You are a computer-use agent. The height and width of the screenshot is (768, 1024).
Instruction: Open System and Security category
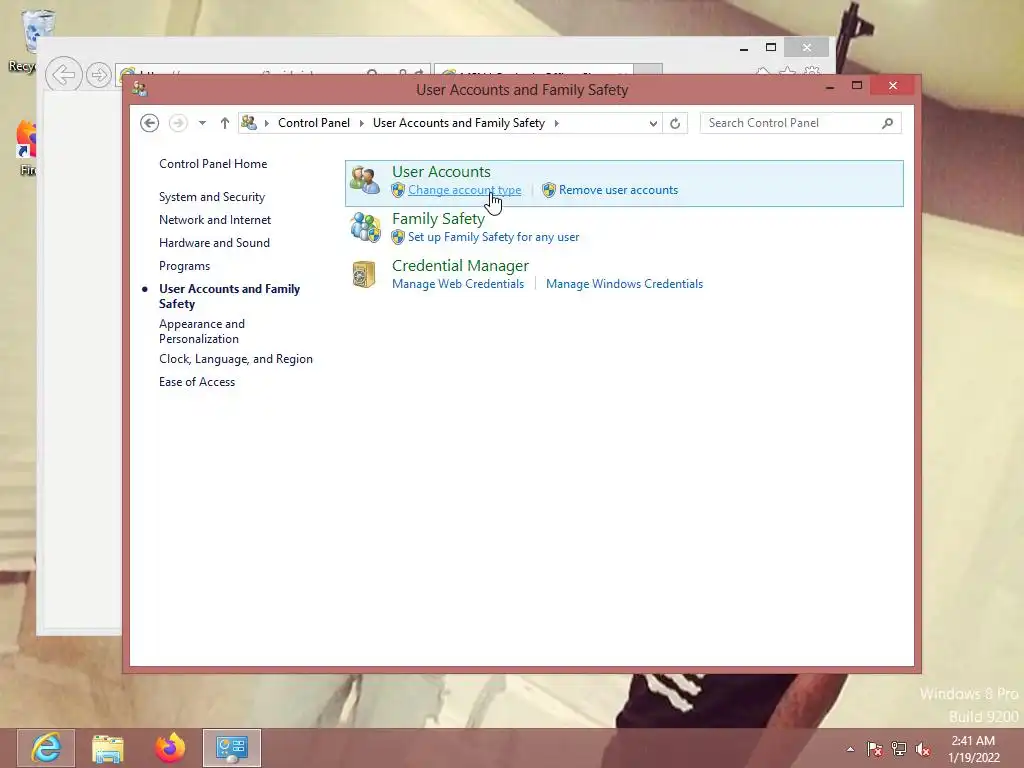coord(212,197)
